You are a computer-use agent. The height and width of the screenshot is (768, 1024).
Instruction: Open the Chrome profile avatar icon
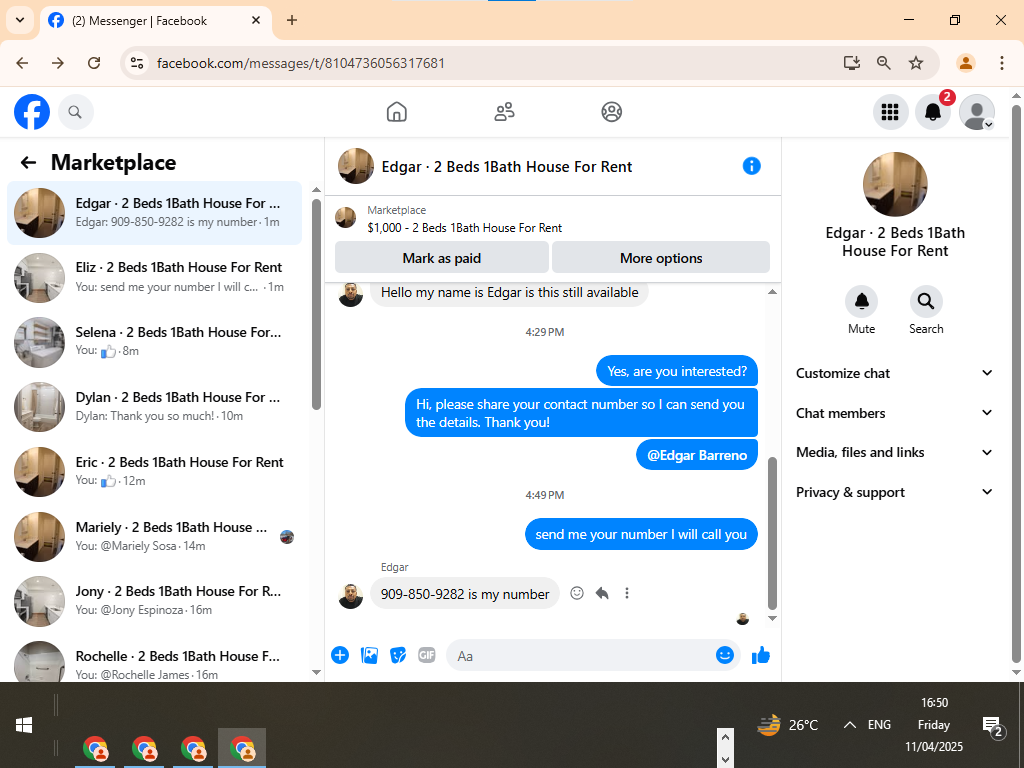click(x=965, y=63)
